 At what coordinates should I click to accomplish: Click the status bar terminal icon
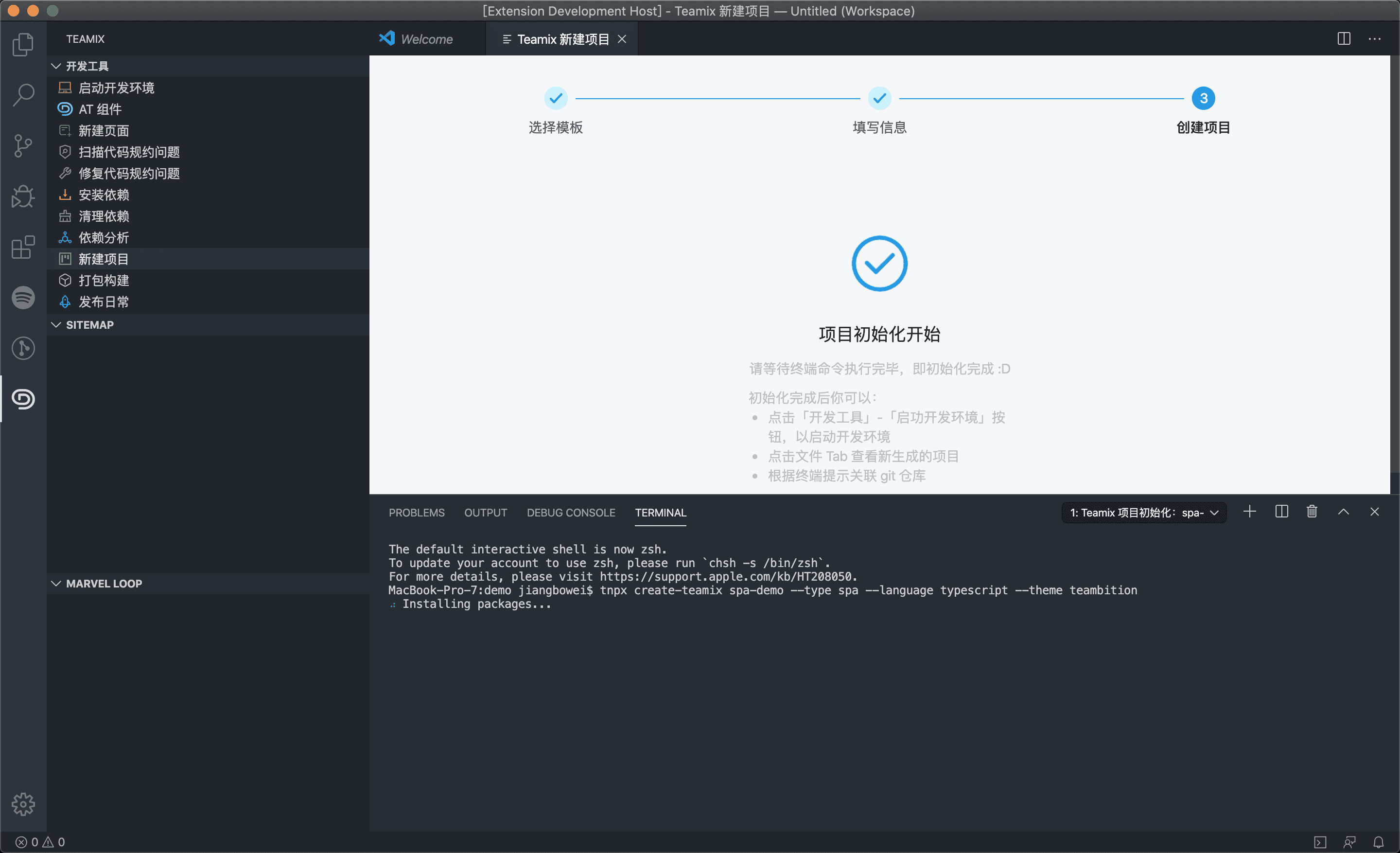1320,842
